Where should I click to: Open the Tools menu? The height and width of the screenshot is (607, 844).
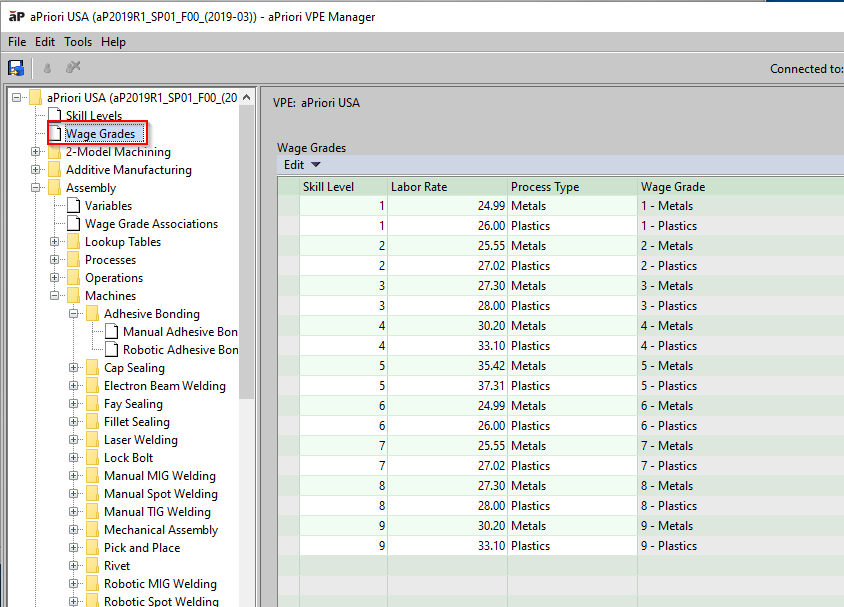coord(78,42)
